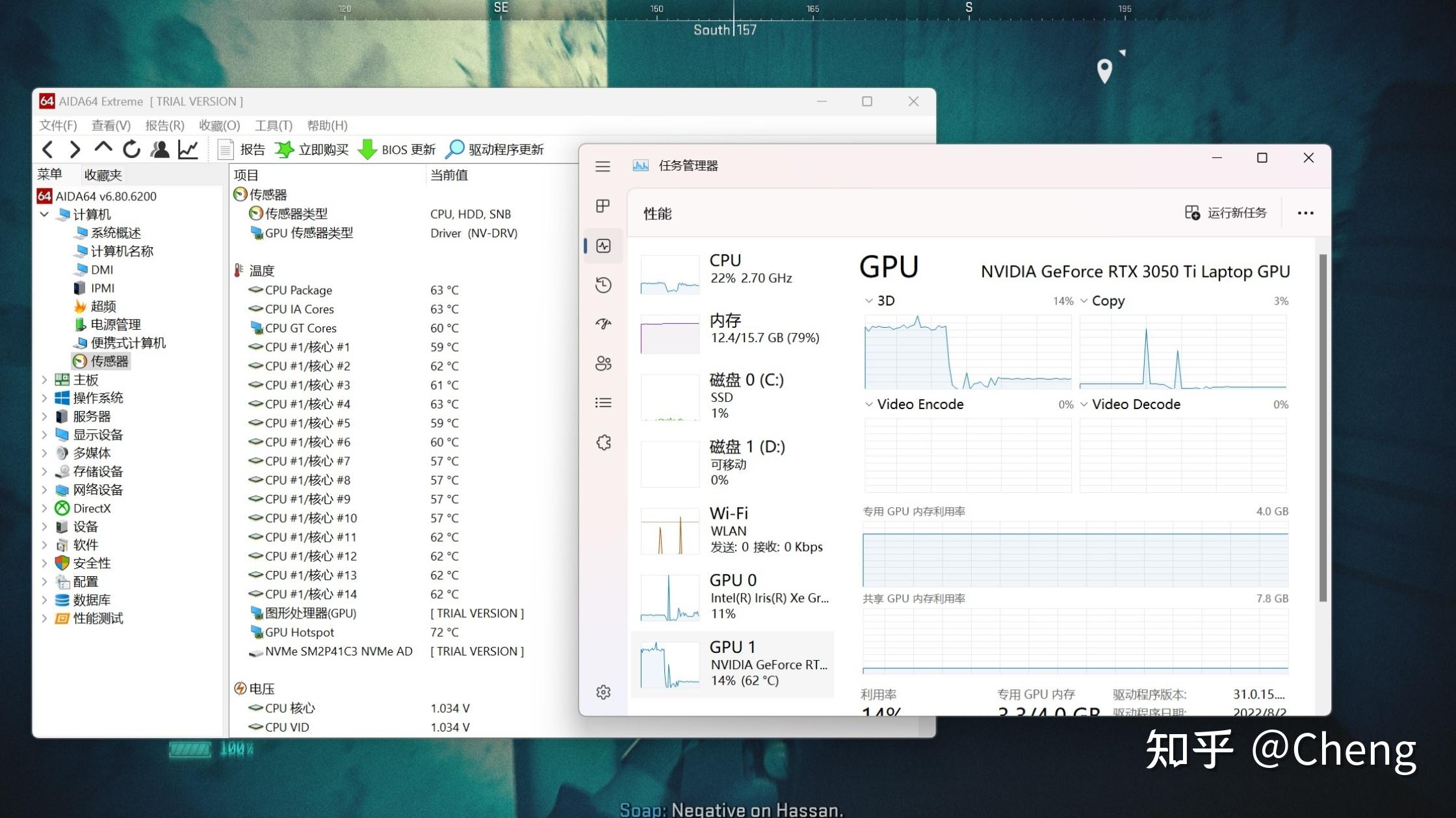Image resolution: width=1456 pixels, height=818 pixels.
Task: Expand the 主板 tree node
Action: coord(44,380)
